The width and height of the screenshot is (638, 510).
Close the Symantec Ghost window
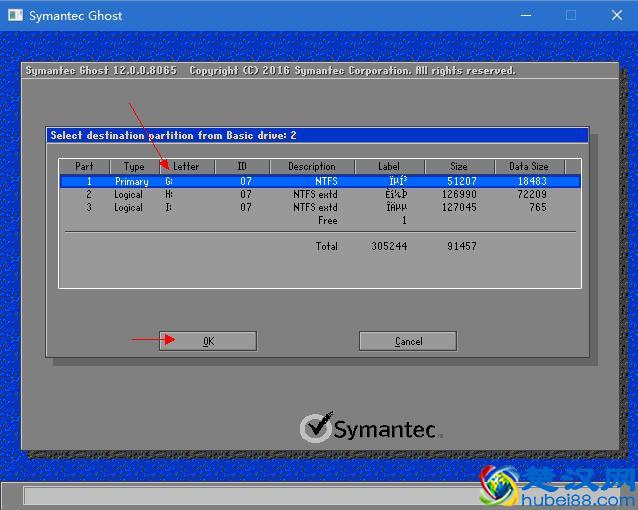coord(614,15)
